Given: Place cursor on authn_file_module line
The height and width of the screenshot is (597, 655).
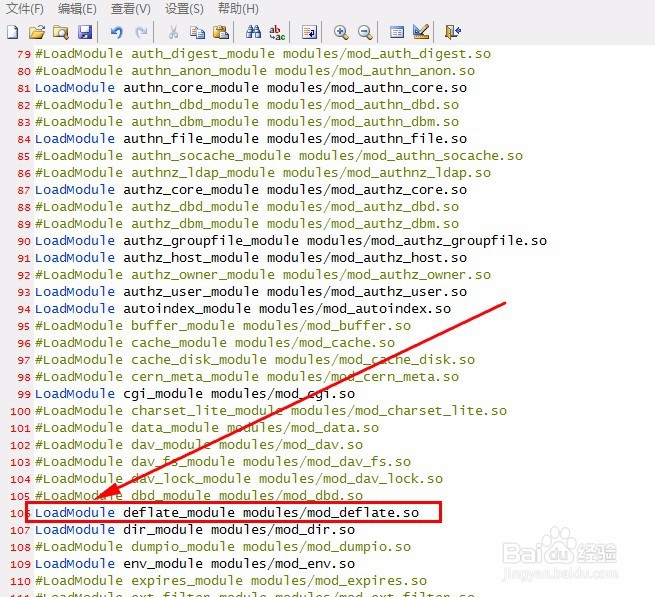Looking at the screenshot, I should pyautogui.click(x=251, y=139).
